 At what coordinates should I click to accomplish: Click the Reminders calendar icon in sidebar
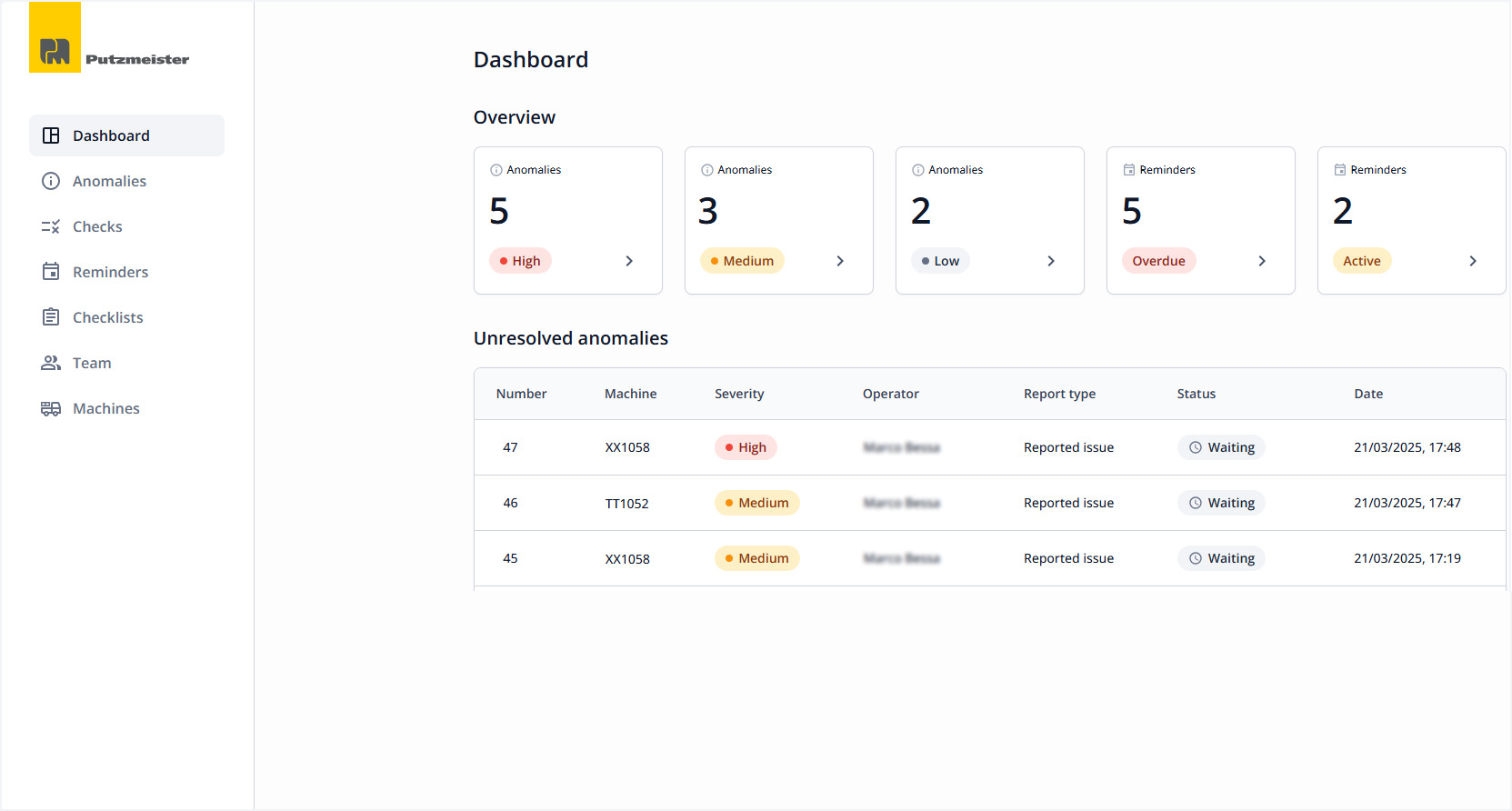coord(51,272)
